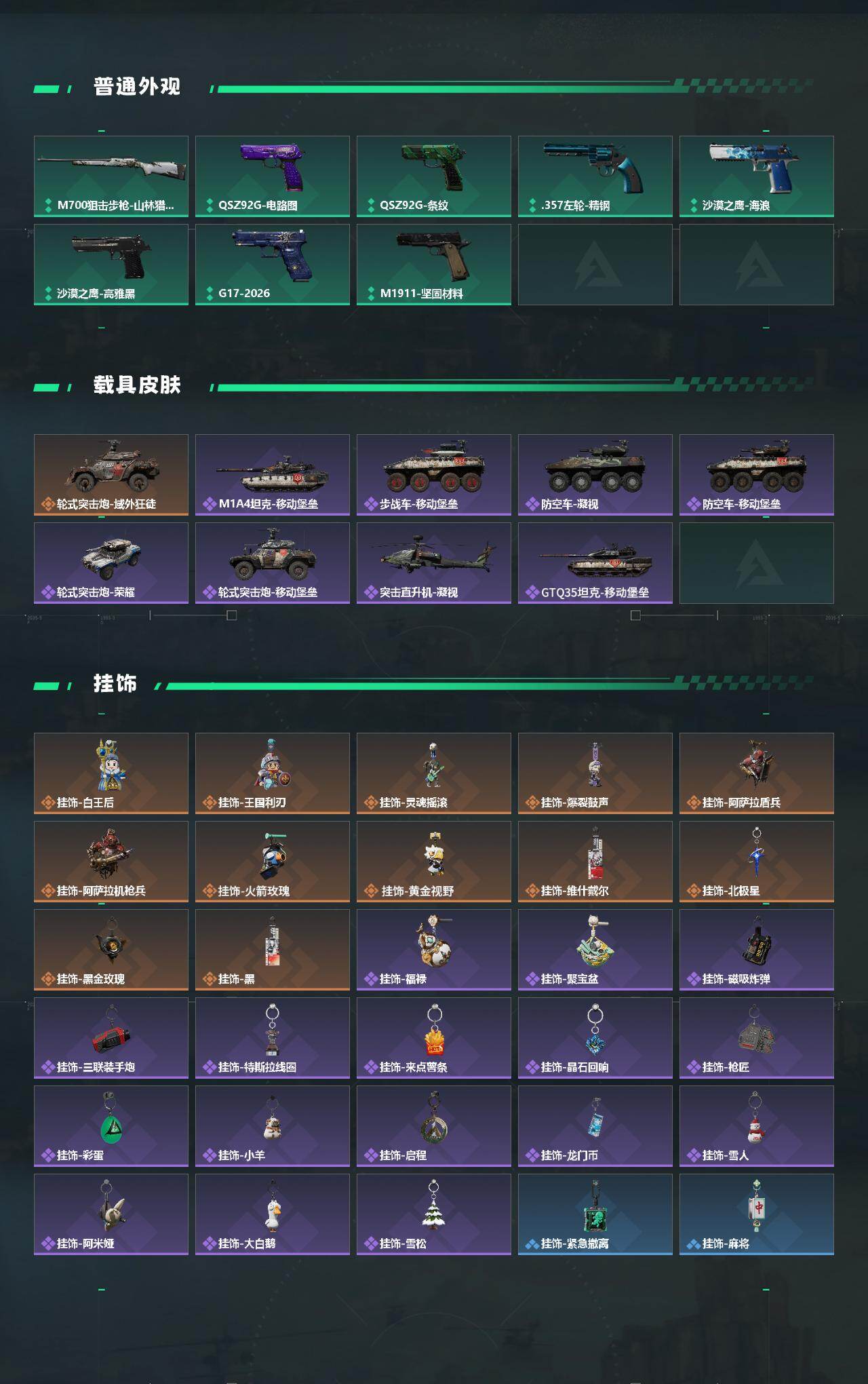Open the 挂饰-灵魂摇滚 guitar charm
The image size is (868, 1384).
(x=434, y=773)
